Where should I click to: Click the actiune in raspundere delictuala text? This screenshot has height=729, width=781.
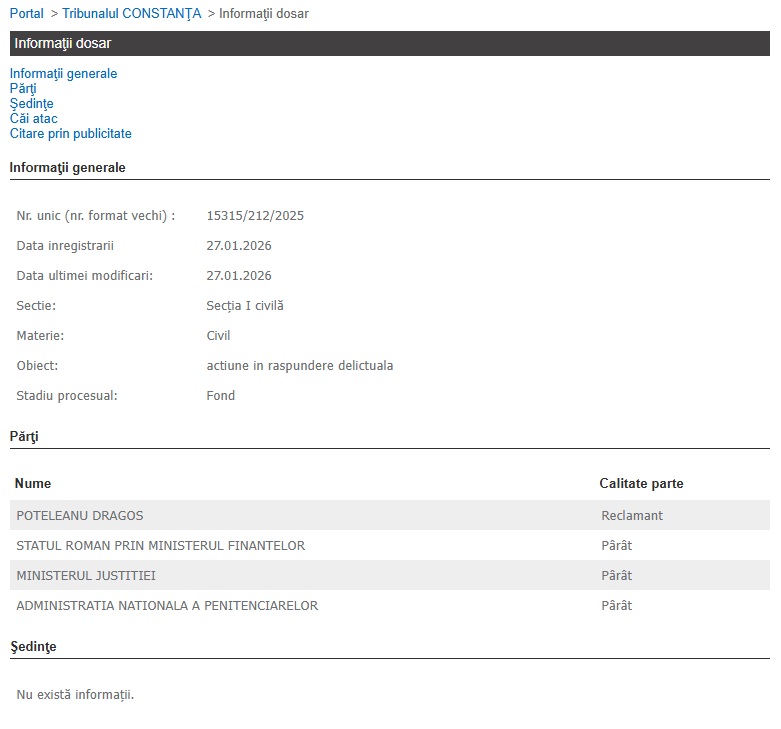(x=299, y=366)
